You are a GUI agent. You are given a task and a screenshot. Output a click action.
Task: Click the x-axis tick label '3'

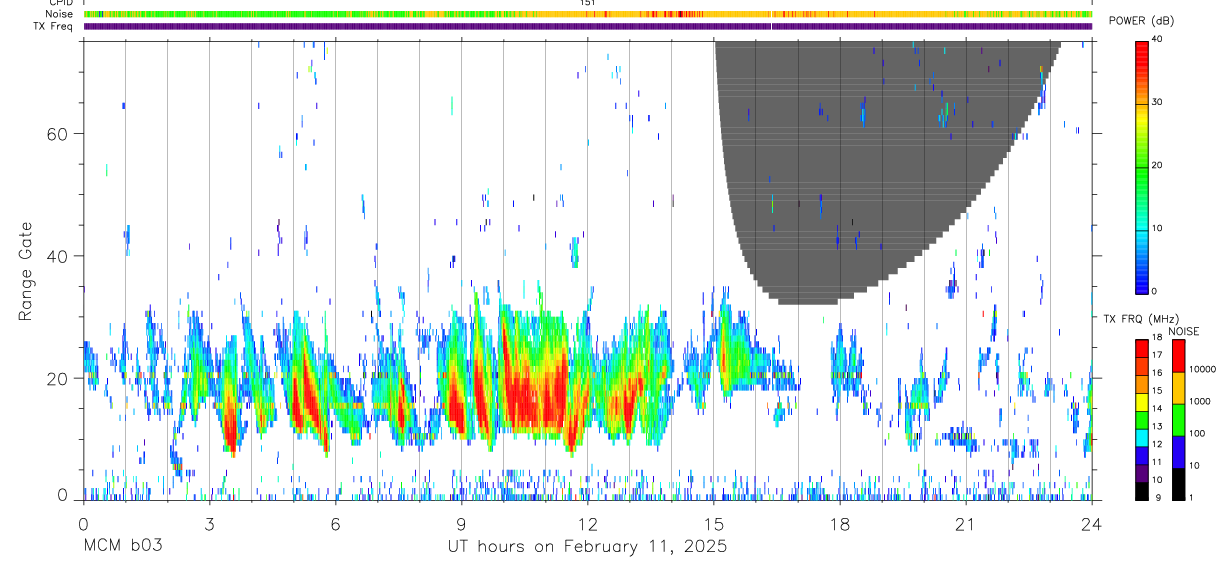(x=209, y=523)
